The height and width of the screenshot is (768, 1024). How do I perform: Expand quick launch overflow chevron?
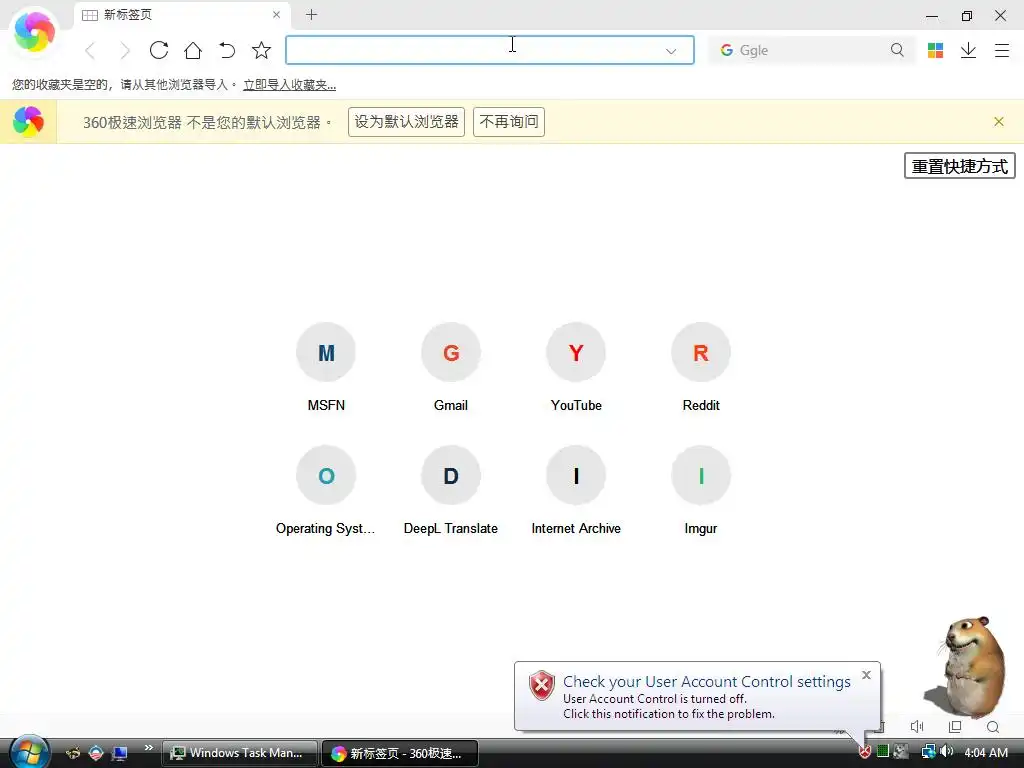coord(148,747)
